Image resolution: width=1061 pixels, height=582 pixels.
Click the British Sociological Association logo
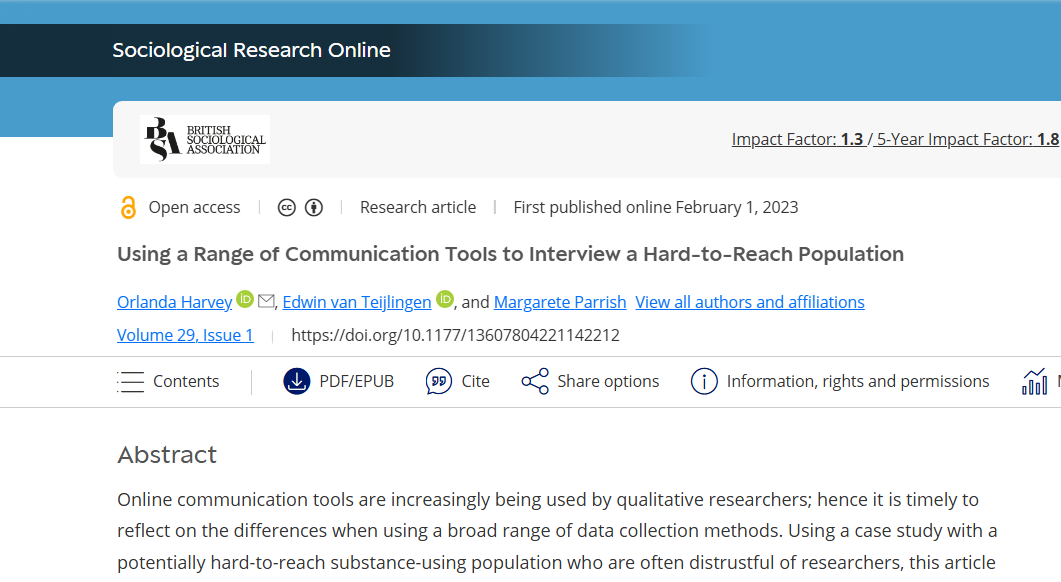pos(205,139)
